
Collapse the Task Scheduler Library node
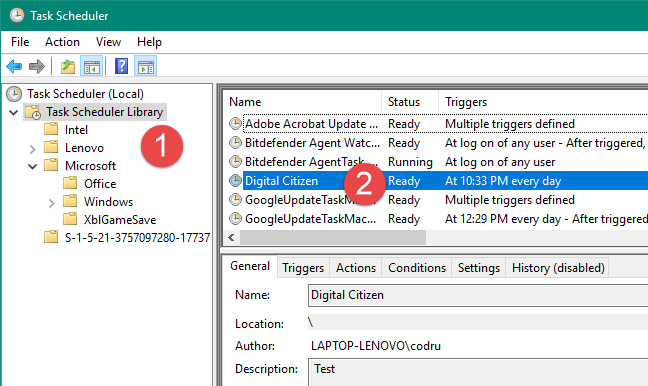click(14, 112)
